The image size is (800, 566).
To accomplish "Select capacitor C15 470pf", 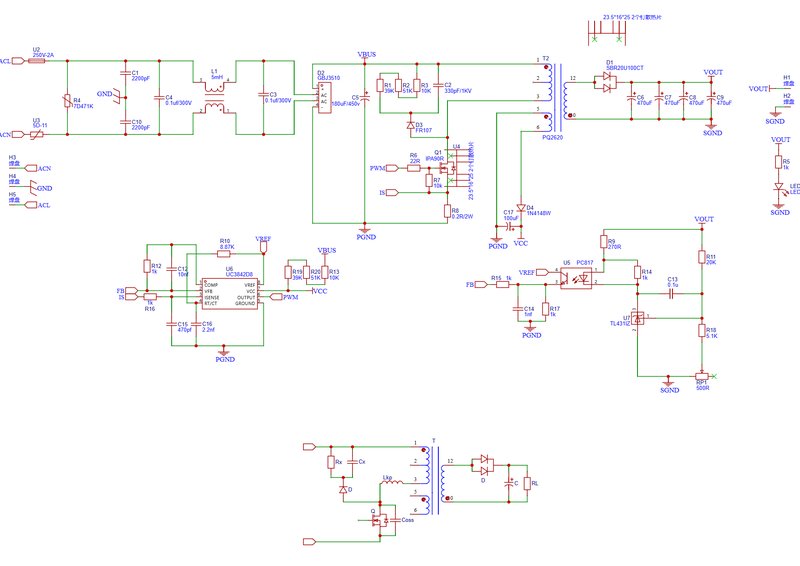I will coord(171,324).
